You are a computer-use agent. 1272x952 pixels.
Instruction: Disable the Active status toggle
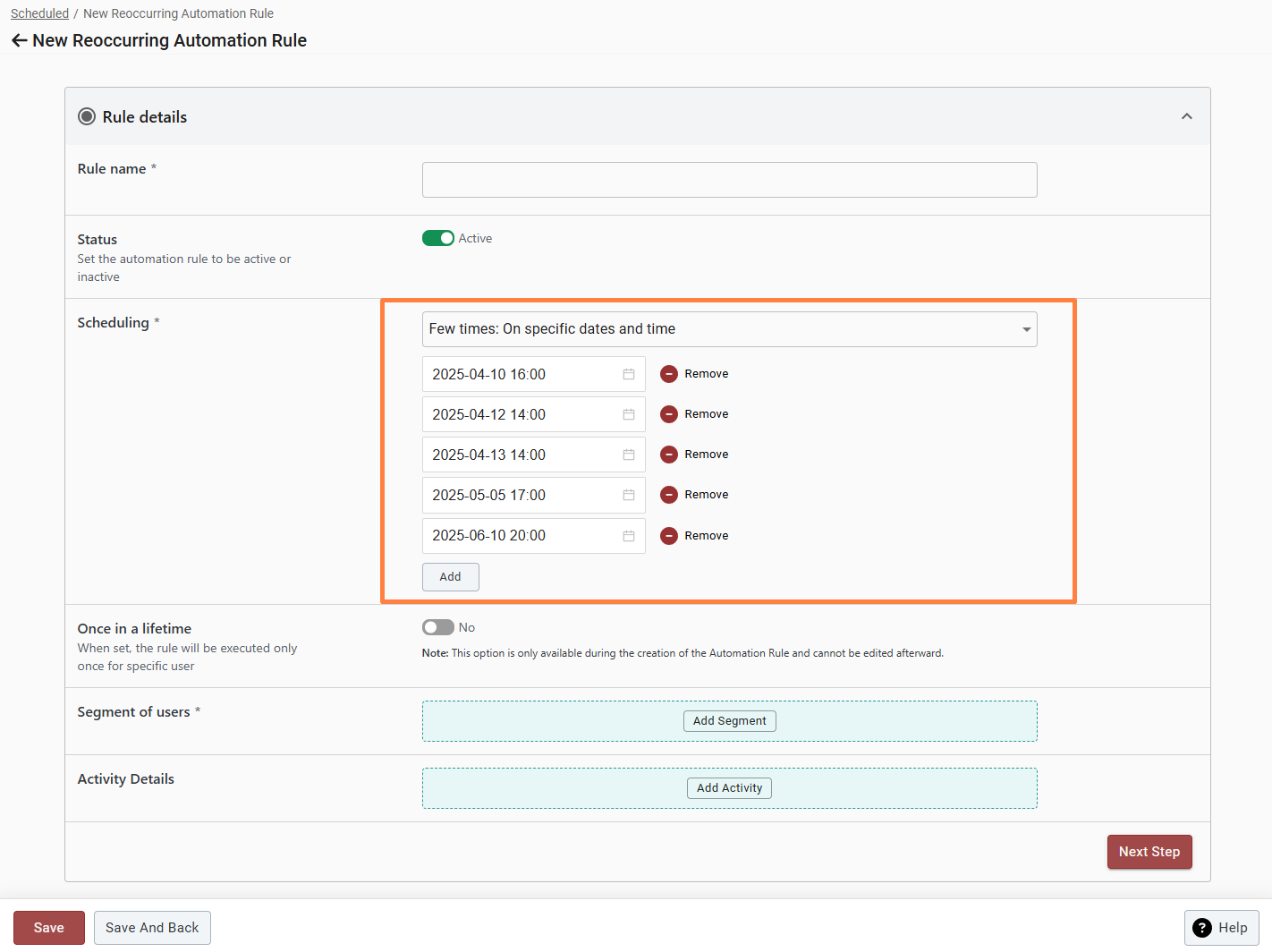pyautogui.click(x=437, y=238)
